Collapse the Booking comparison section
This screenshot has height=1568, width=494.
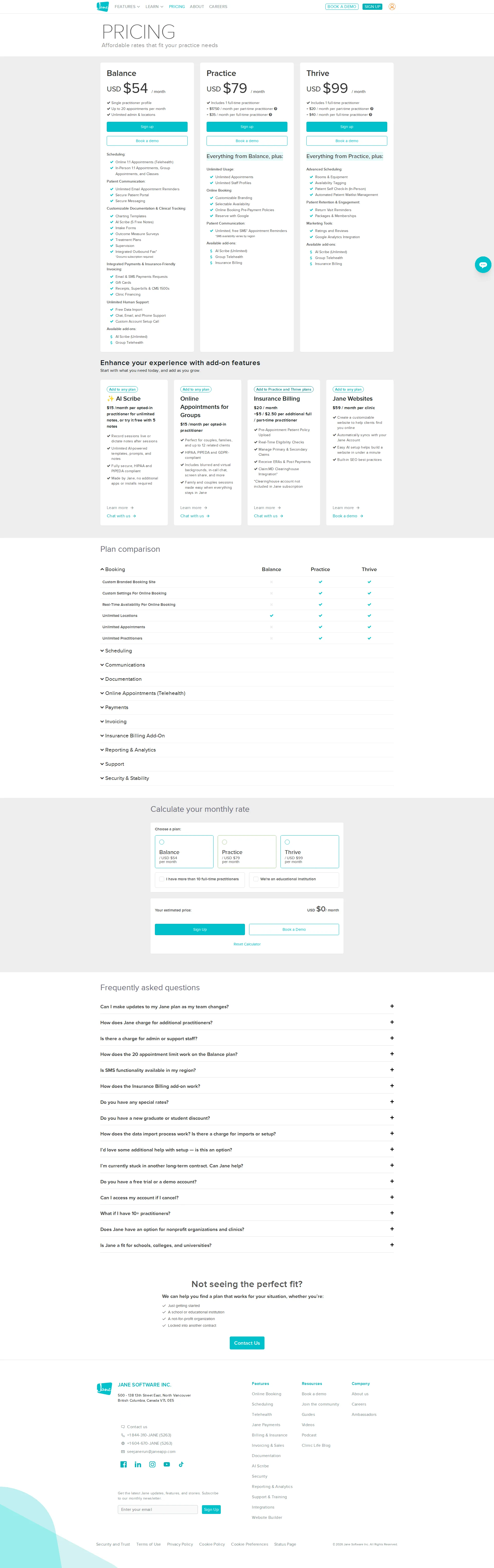(112, 570)
